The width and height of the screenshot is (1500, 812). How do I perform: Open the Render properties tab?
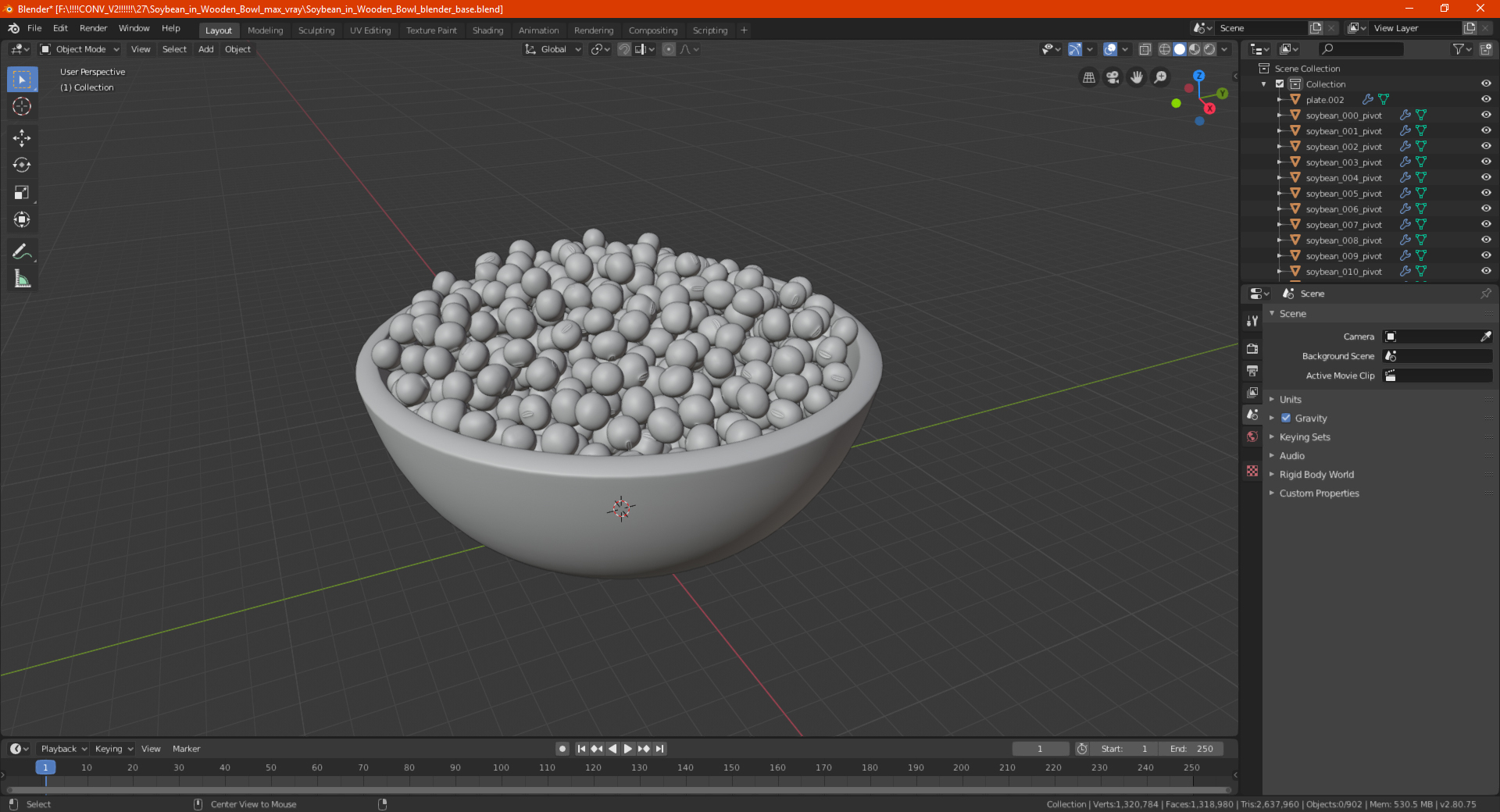[1252, 348]
